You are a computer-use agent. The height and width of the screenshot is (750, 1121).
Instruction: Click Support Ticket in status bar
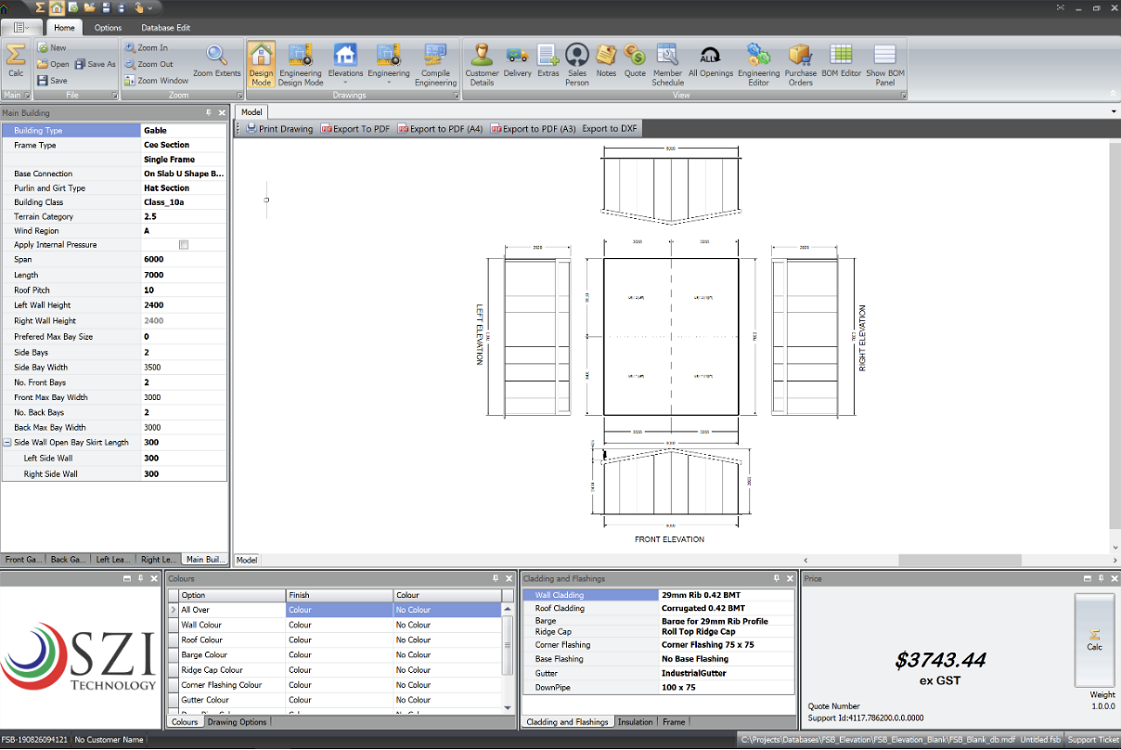pyautogui.click(x=1093, y=739)
